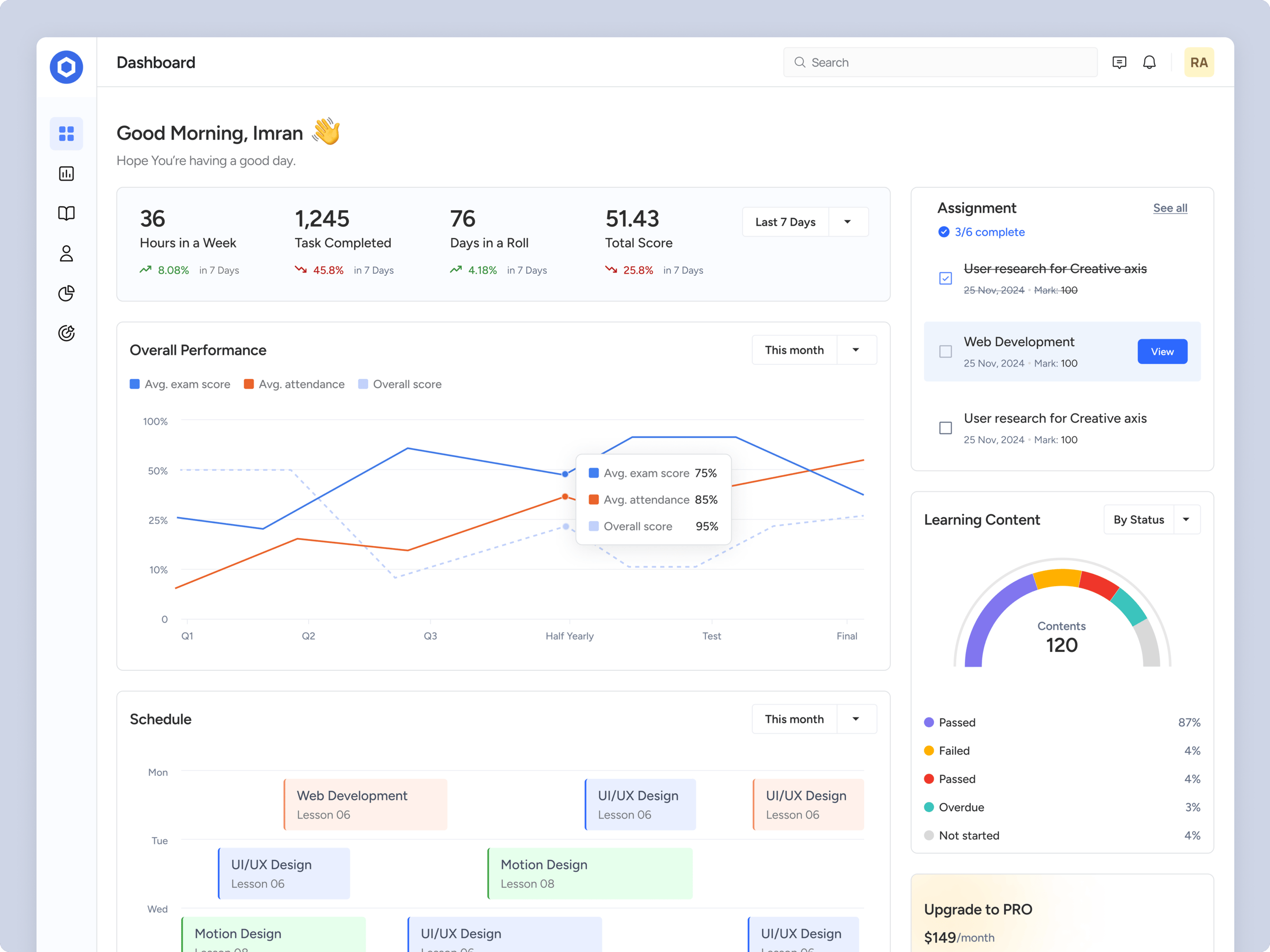Click the 3/6 complete link text
Screen dimensions: 1270x952
pos(989,232)
